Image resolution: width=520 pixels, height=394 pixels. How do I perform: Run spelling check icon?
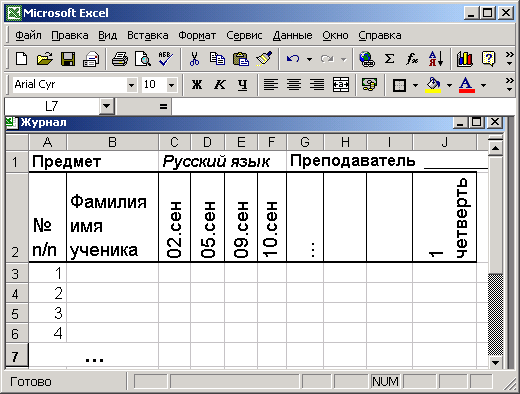point(165,59)
